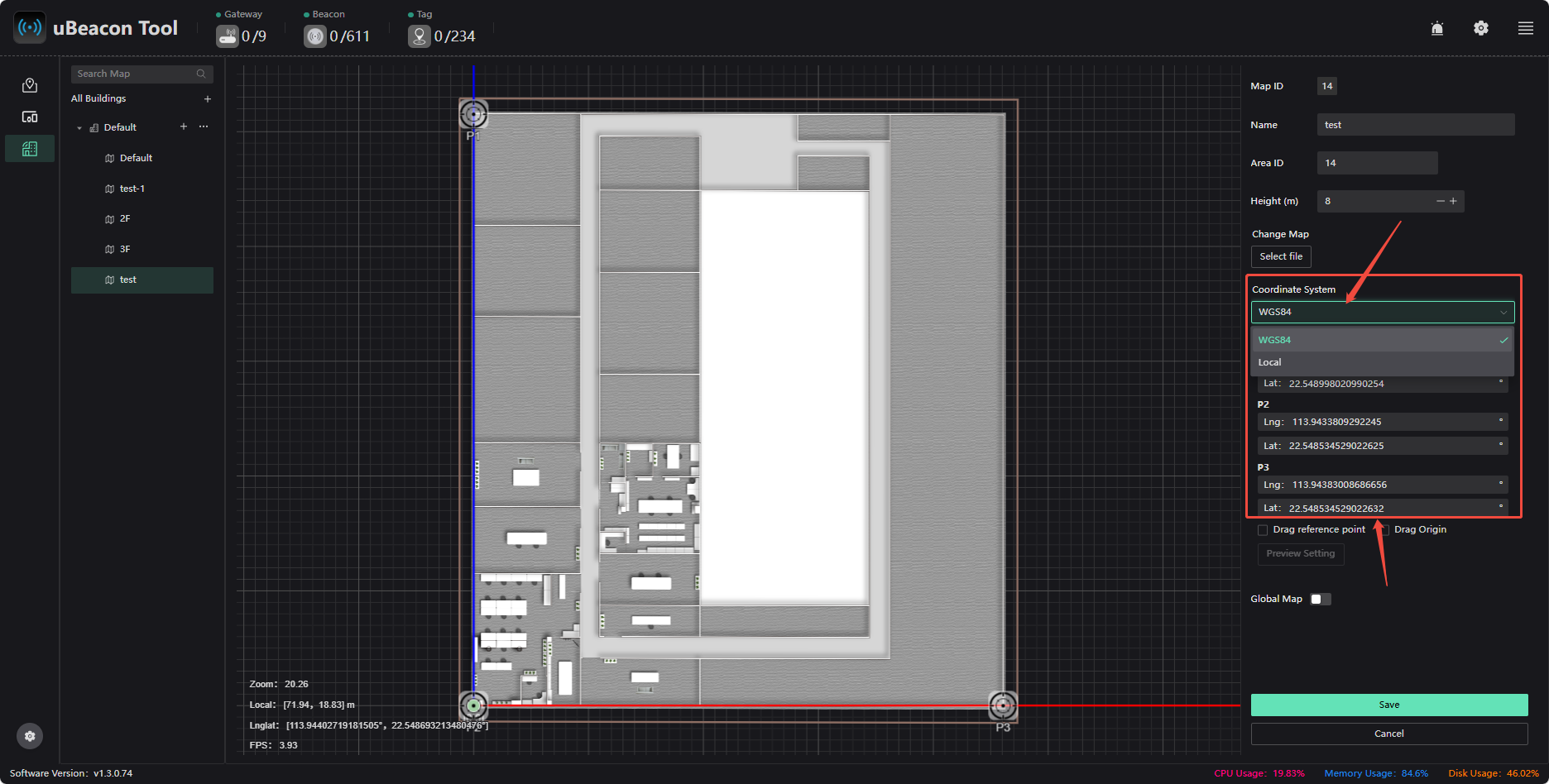Enable Drag Origin checkbox
Image resolution: width=1549 pixels, height=784 pixels.
(x=1384, y=530)
